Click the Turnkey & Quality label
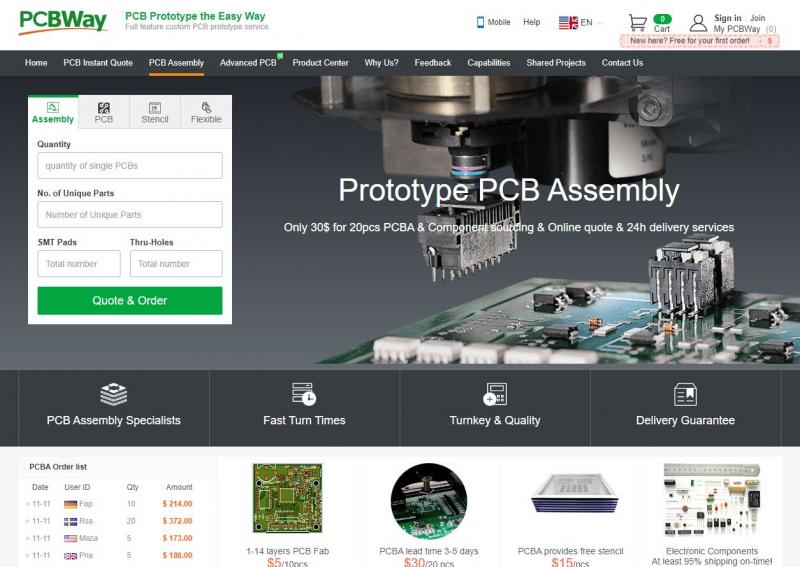 494,421
